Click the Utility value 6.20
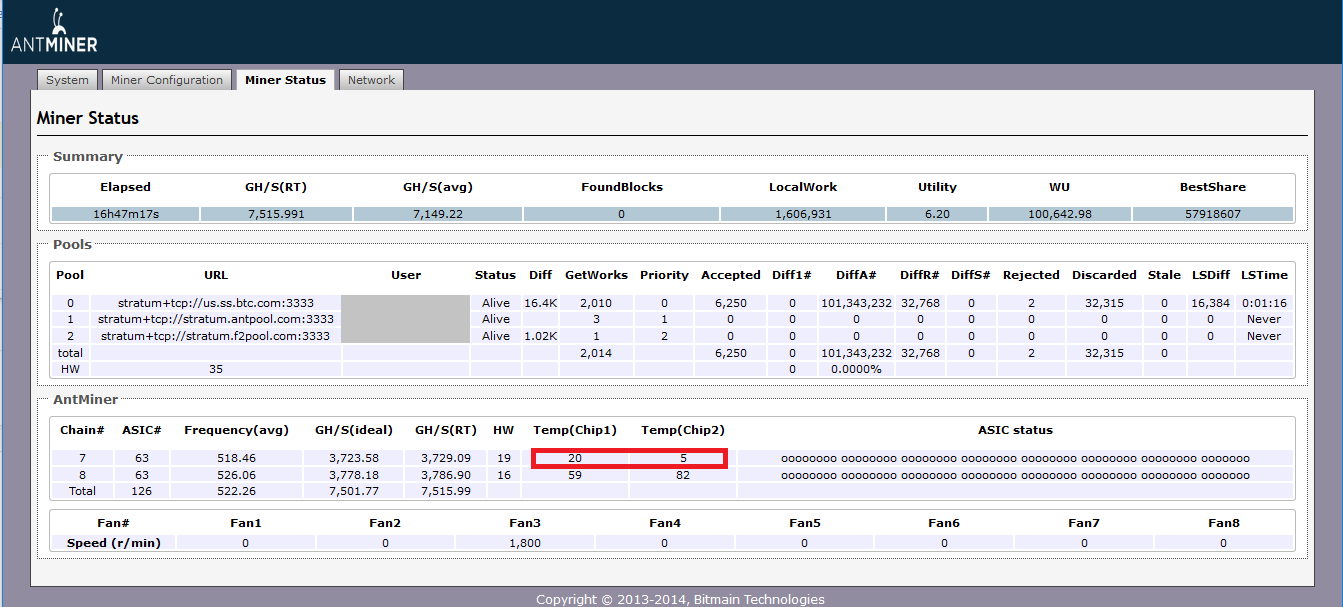Image resolution: width=1343 pixels, height=607 pixels. (937, 214)
